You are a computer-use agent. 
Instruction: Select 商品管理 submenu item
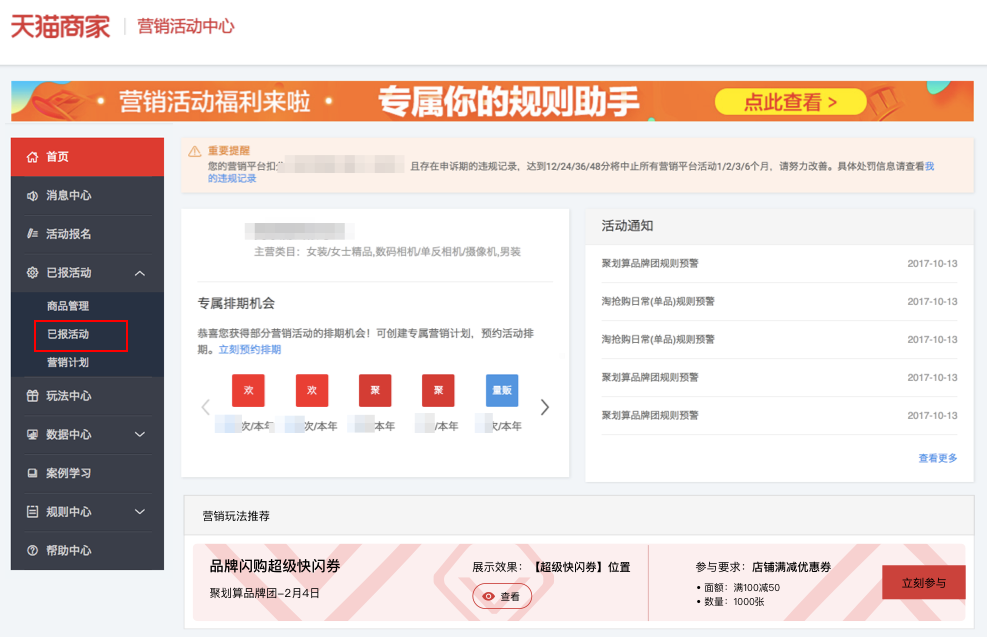[x=68, y=306]
